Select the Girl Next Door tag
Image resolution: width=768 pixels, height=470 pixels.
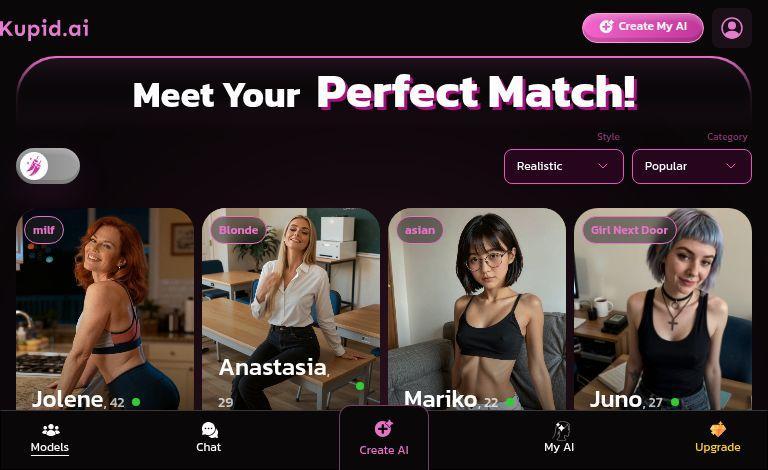629,230
